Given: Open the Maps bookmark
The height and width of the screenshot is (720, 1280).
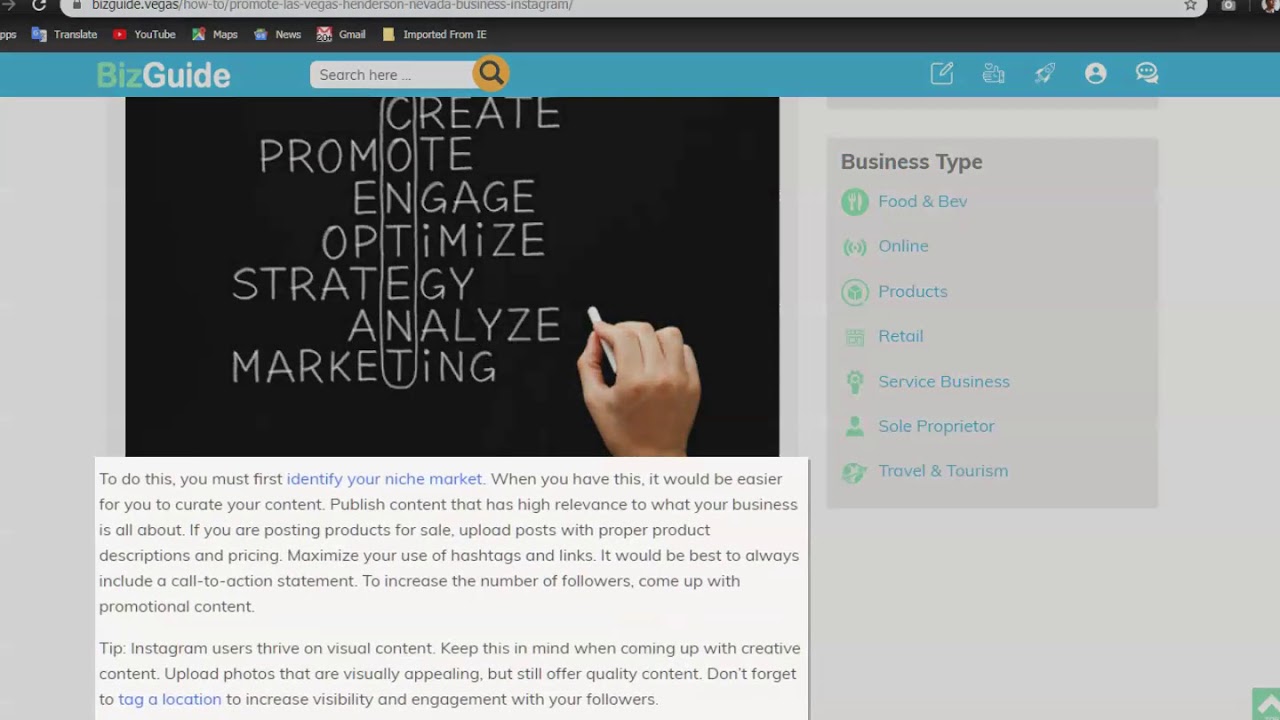Looking at the screenshot, I should tap(215, 34).
